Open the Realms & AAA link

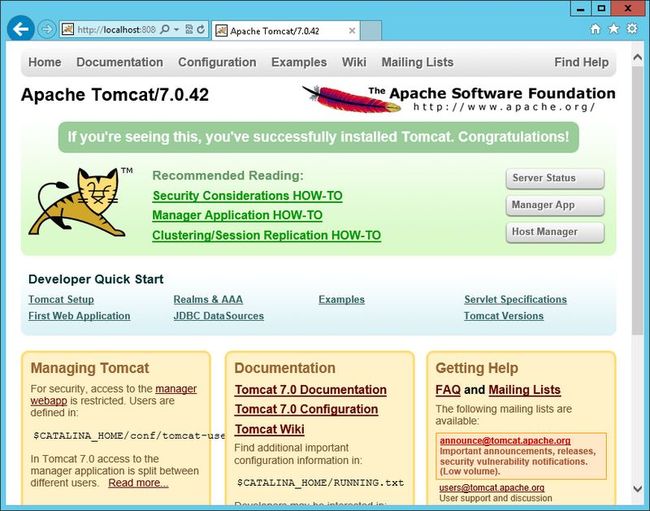pyautogui.click(x=208, y=299)
